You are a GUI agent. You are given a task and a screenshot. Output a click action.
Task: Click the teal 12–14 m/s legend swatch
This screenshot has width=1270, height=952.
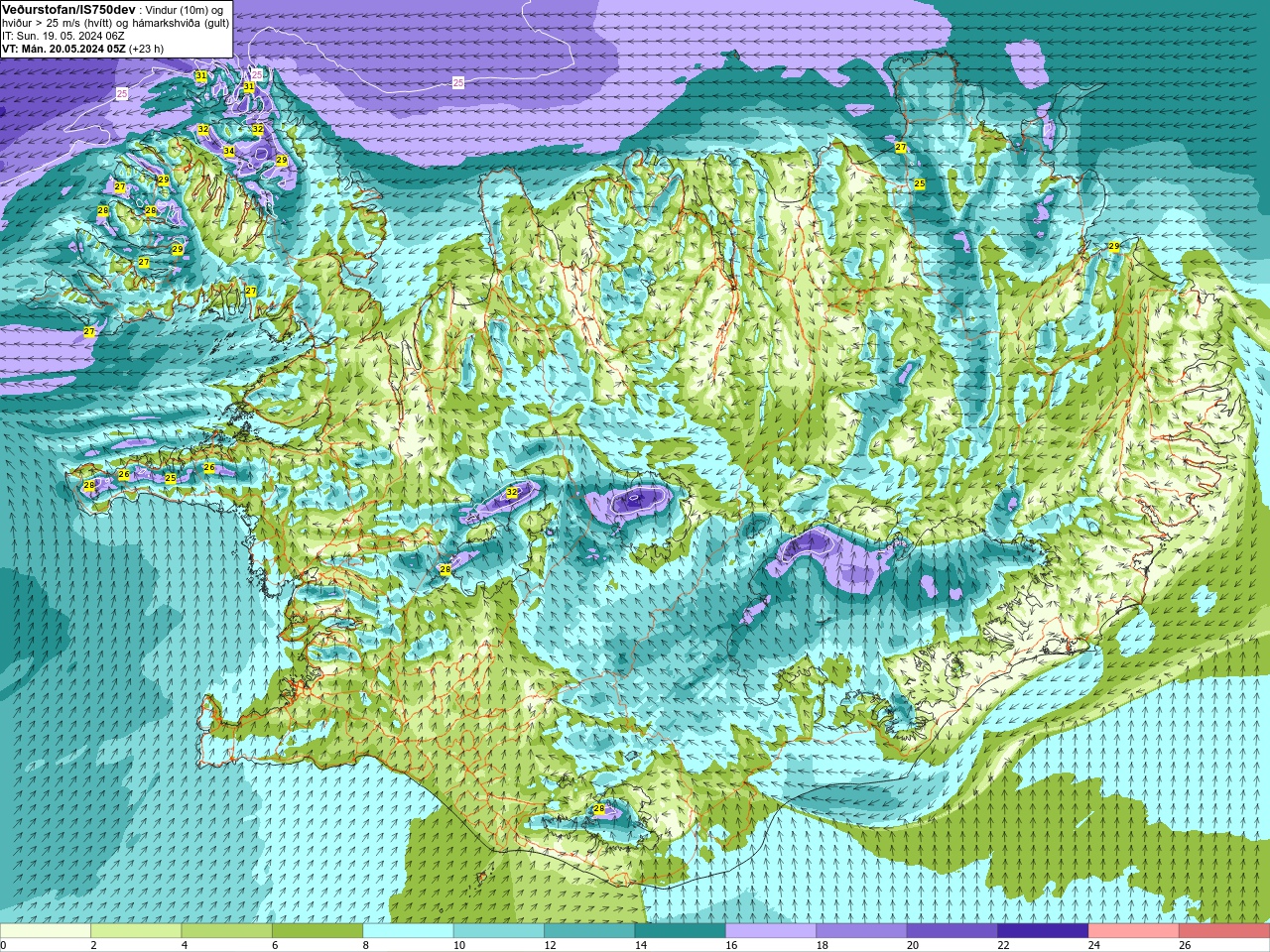589,931
